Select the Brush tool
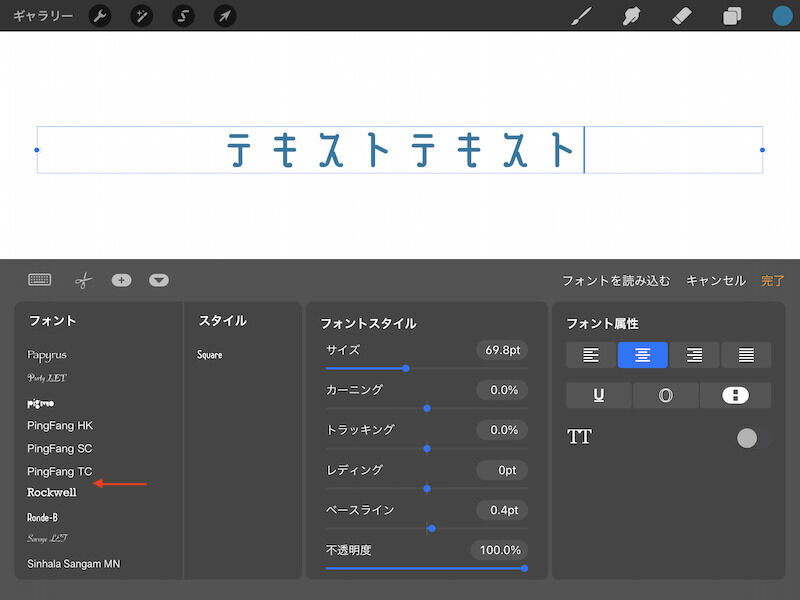800x600 pixels. pos(582,16)
